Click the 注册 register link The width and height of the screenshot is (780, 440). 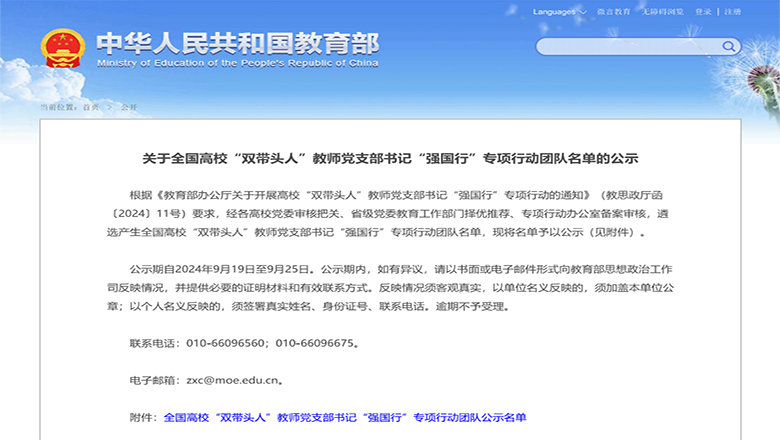pyautogui.click(x=733, y=12)
